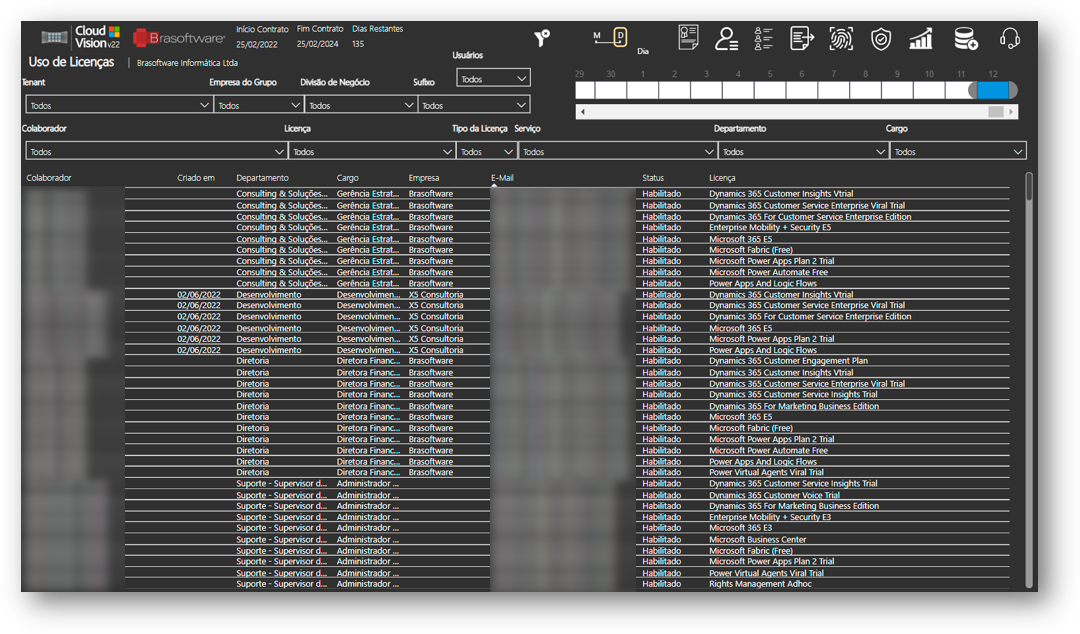Viewport: 1080px width, 634px height.
Task: Select day 6 cell on the timeline
Action: coord(802,90)
